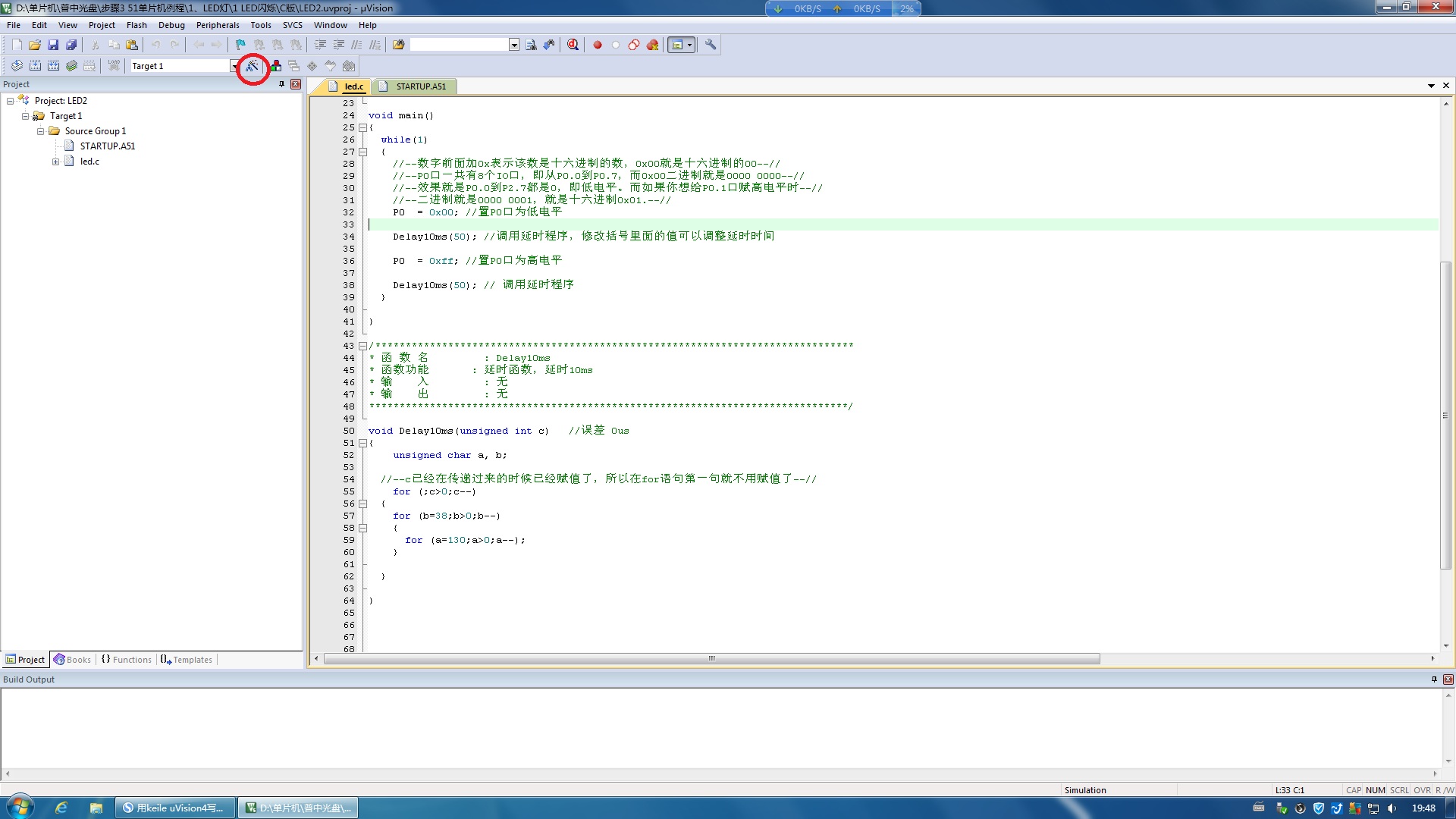Toggle bookmark with the flag icon
Image resolution: width=1456 pixels, height=819 pixels.
240,45
